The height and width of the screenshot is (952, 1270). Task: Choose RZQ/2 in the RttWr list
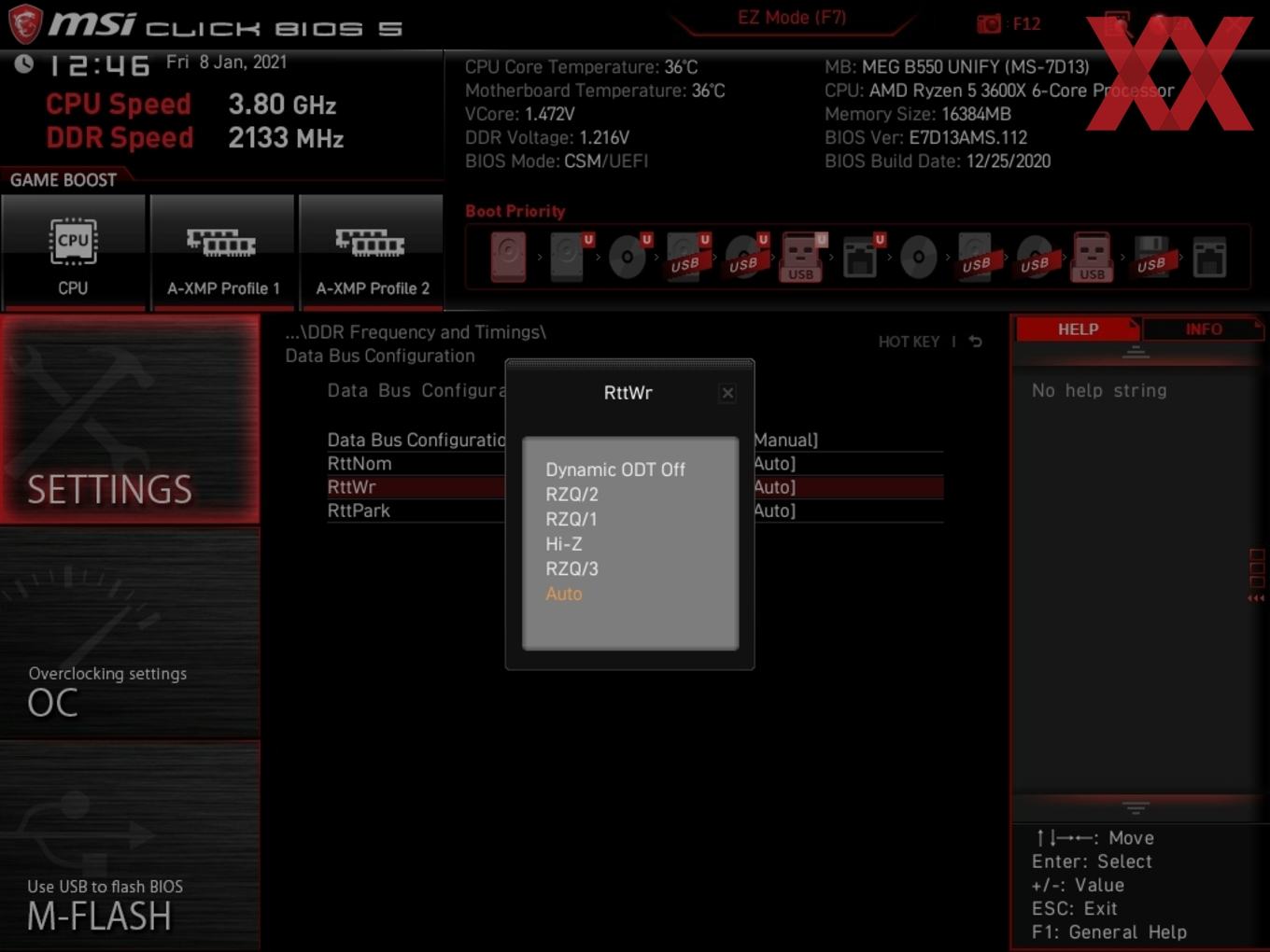pos(571,495)
